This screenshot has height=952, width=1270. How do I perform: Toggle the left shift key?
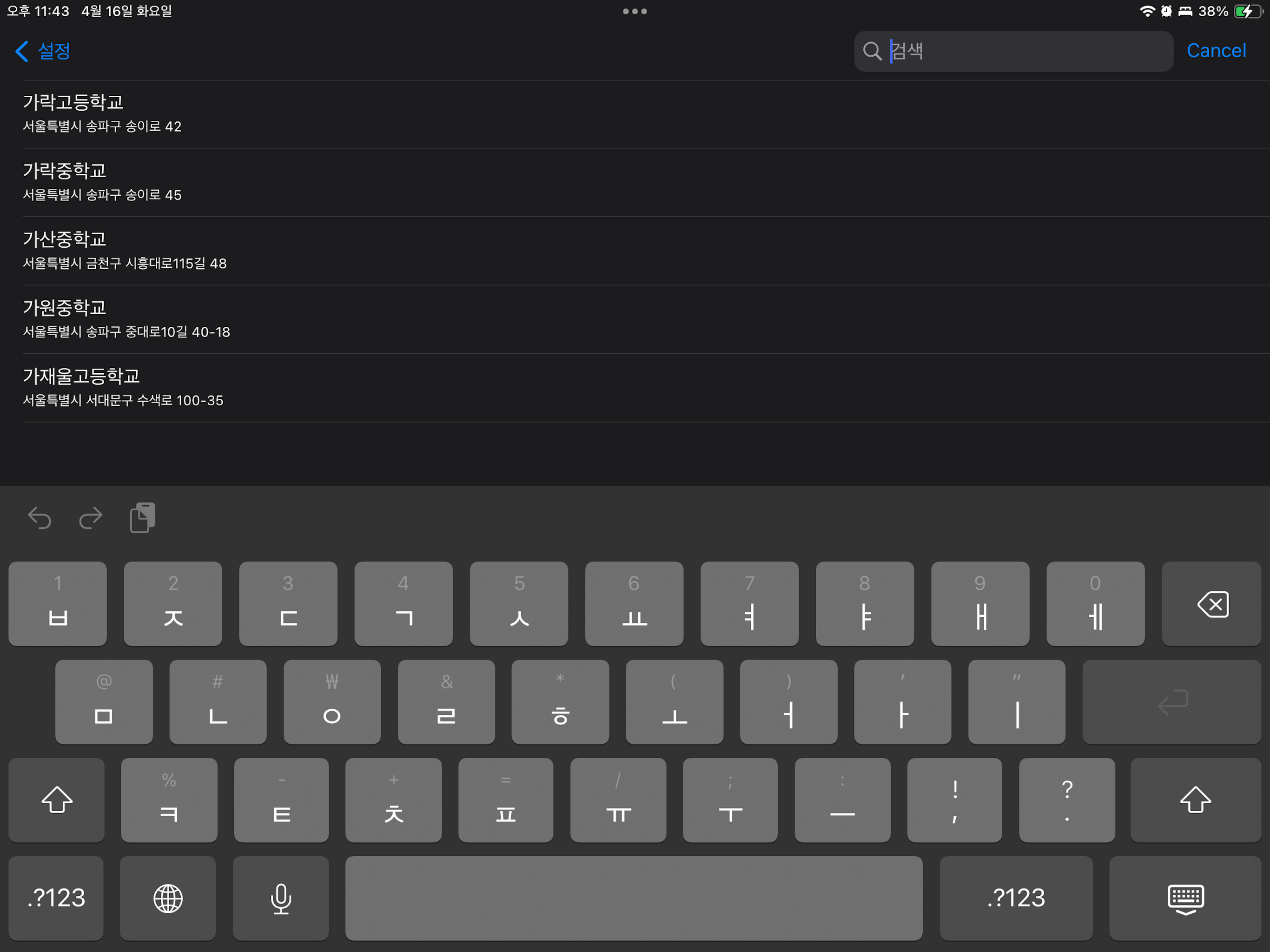pos(57,800)
